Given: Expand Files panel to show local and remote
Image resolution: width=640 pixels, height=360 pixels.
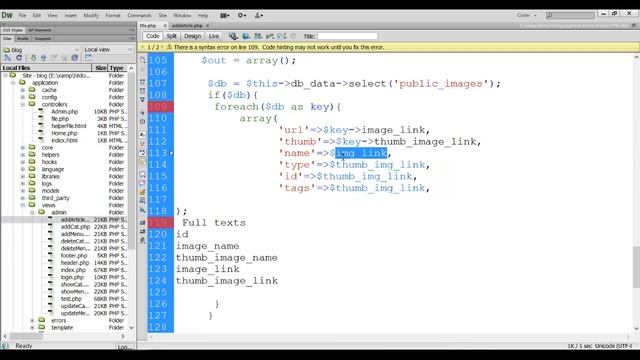Looking at the screenshot, I should [x=88, y=58].
